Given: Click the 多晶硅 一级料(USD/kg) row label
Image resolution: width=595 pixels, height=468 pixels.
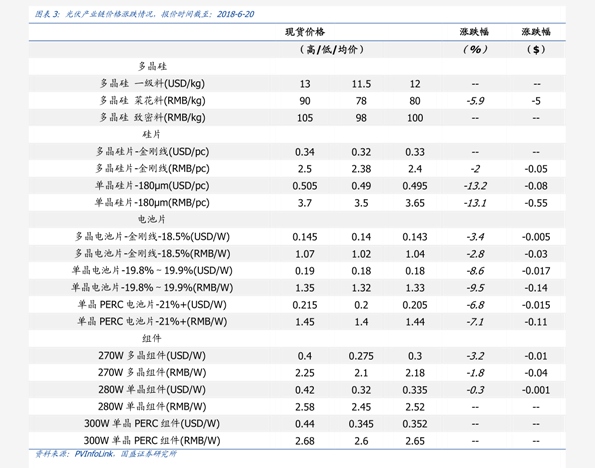Looking at the screenshot, I should click(x=152, y=84).
